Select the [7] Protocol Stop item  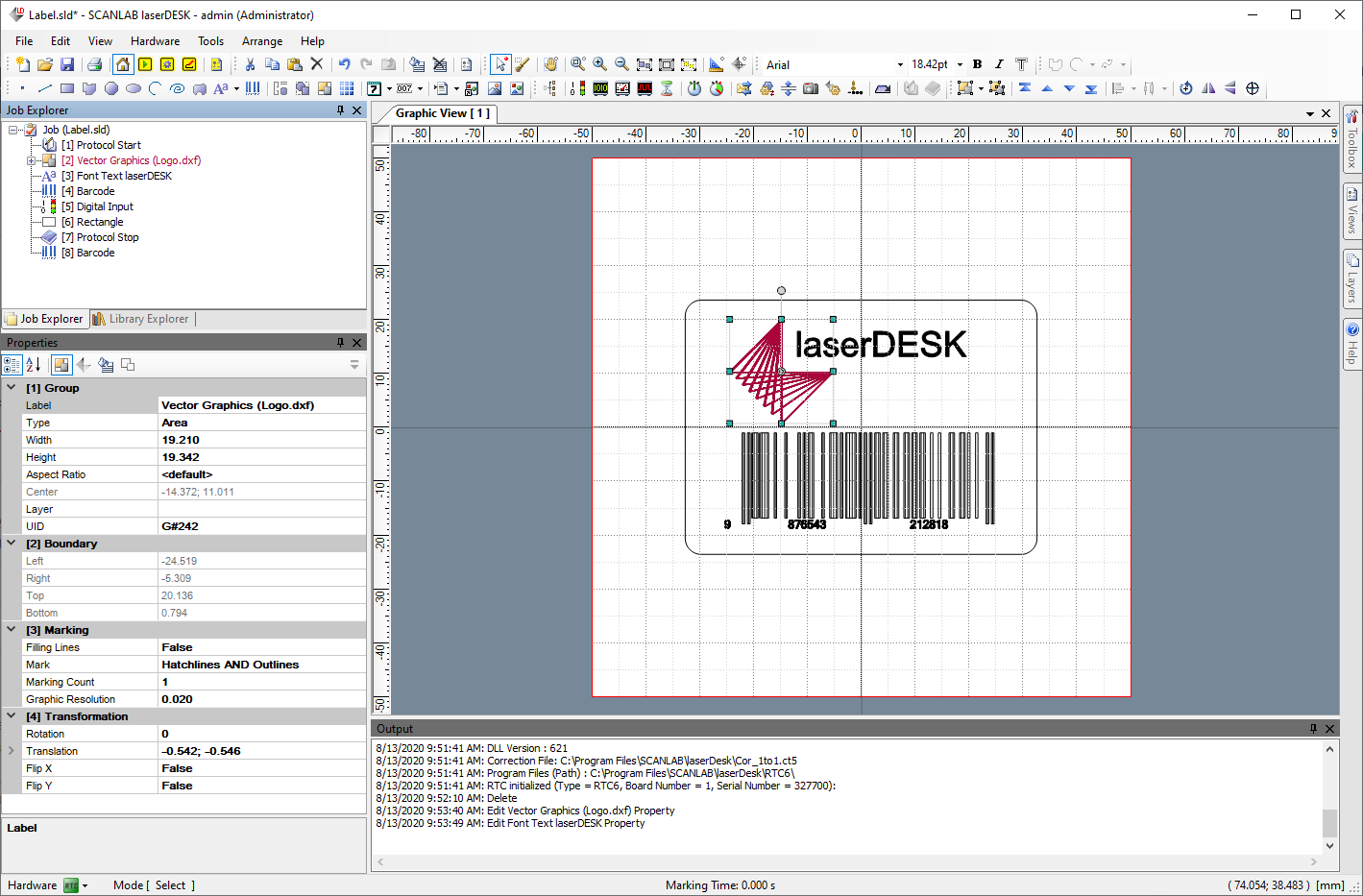pos(100,237)
